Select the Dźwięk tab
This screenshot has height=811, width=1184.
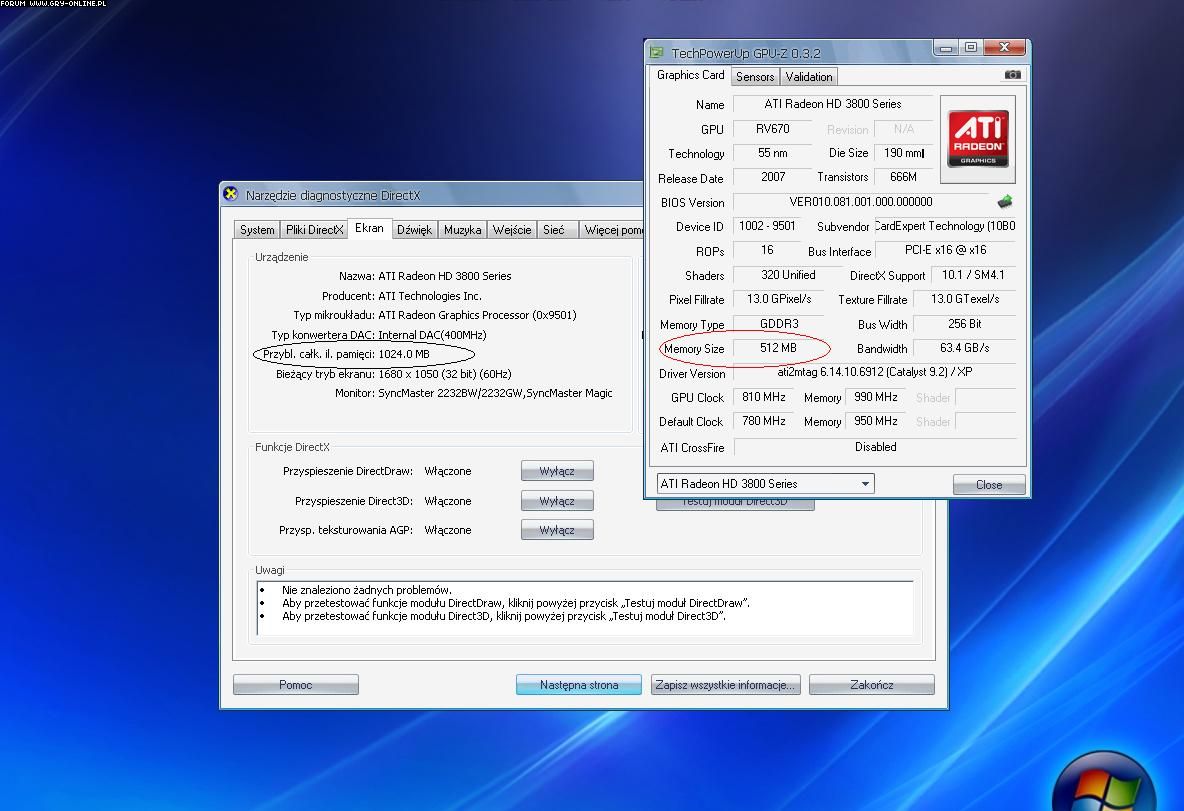(414, 230)
